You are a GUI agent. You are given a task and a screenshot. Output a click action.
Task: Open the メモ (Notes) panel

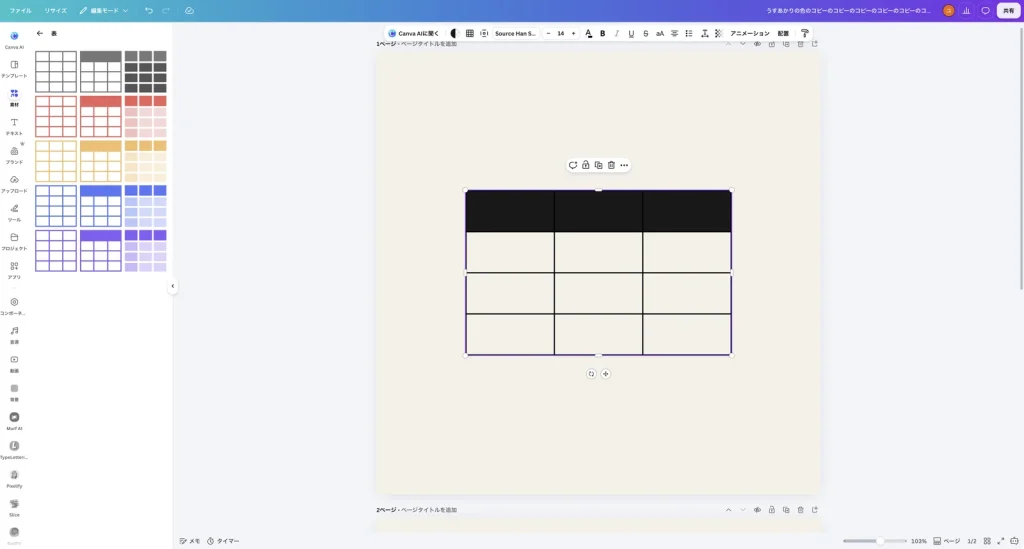pyautogui.click(x=190, y=541)
